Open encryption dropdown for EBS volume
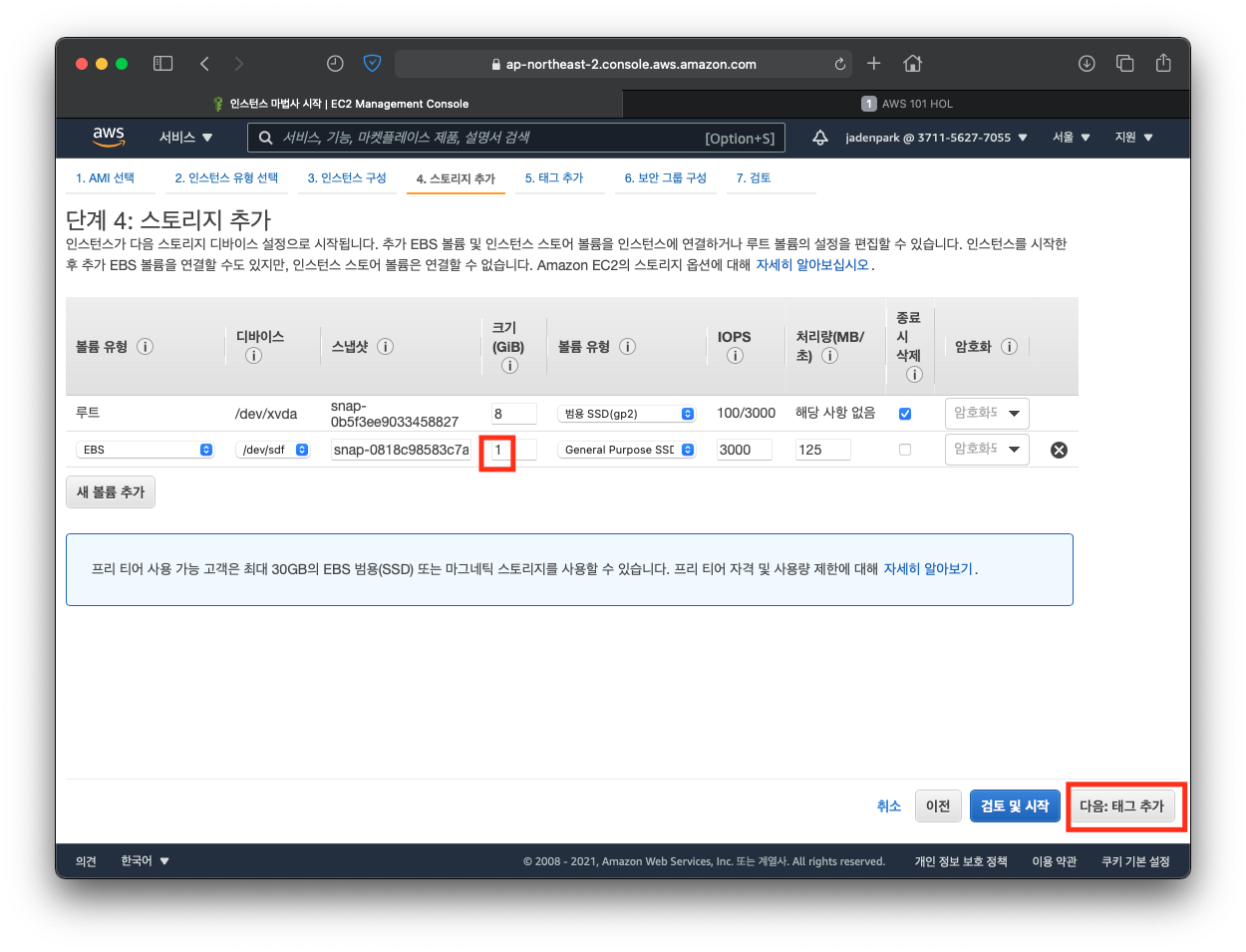 (987, 450)
